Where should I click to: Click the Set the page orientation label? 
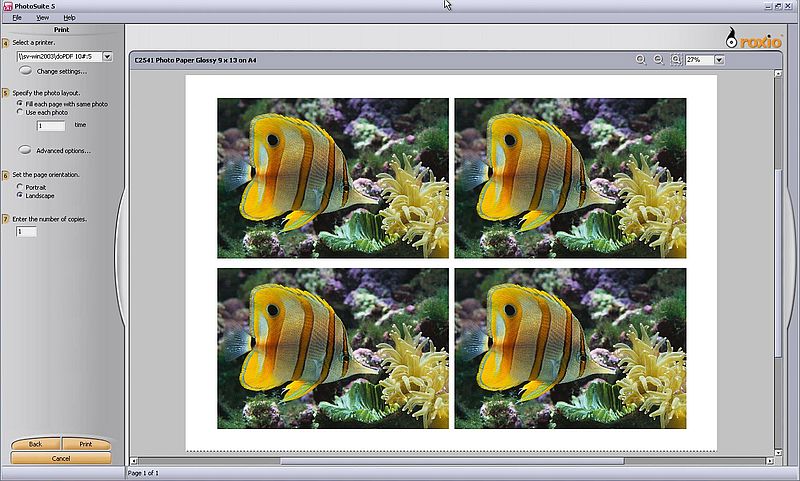(x=46, y=174)
